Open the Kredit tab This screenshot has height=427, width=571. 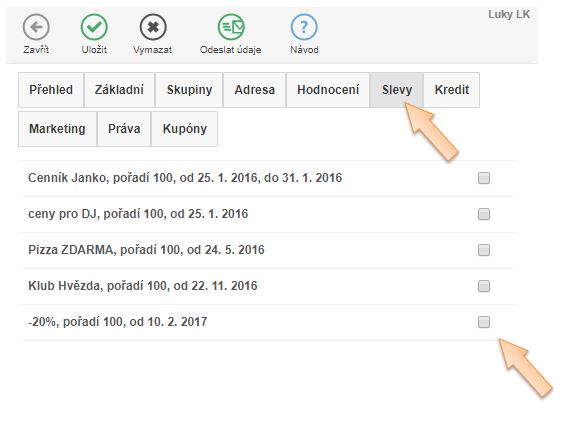452,90
